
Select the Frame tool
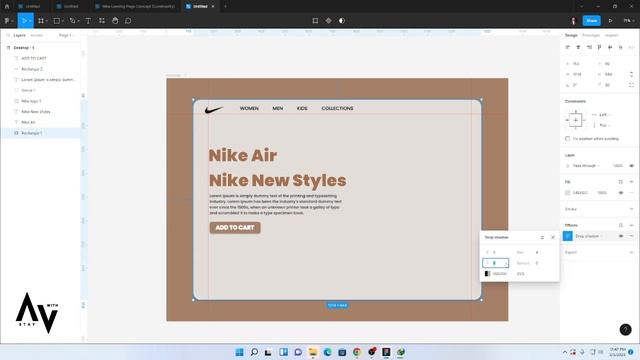coord(41,20)
